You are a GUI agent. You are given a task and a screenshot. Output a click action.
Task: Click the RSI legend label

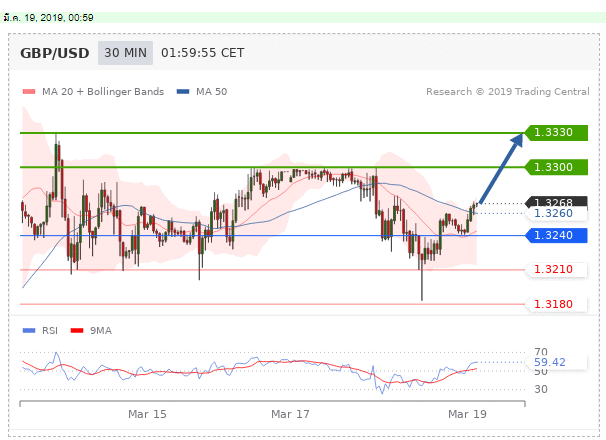(x=50, y=331)
